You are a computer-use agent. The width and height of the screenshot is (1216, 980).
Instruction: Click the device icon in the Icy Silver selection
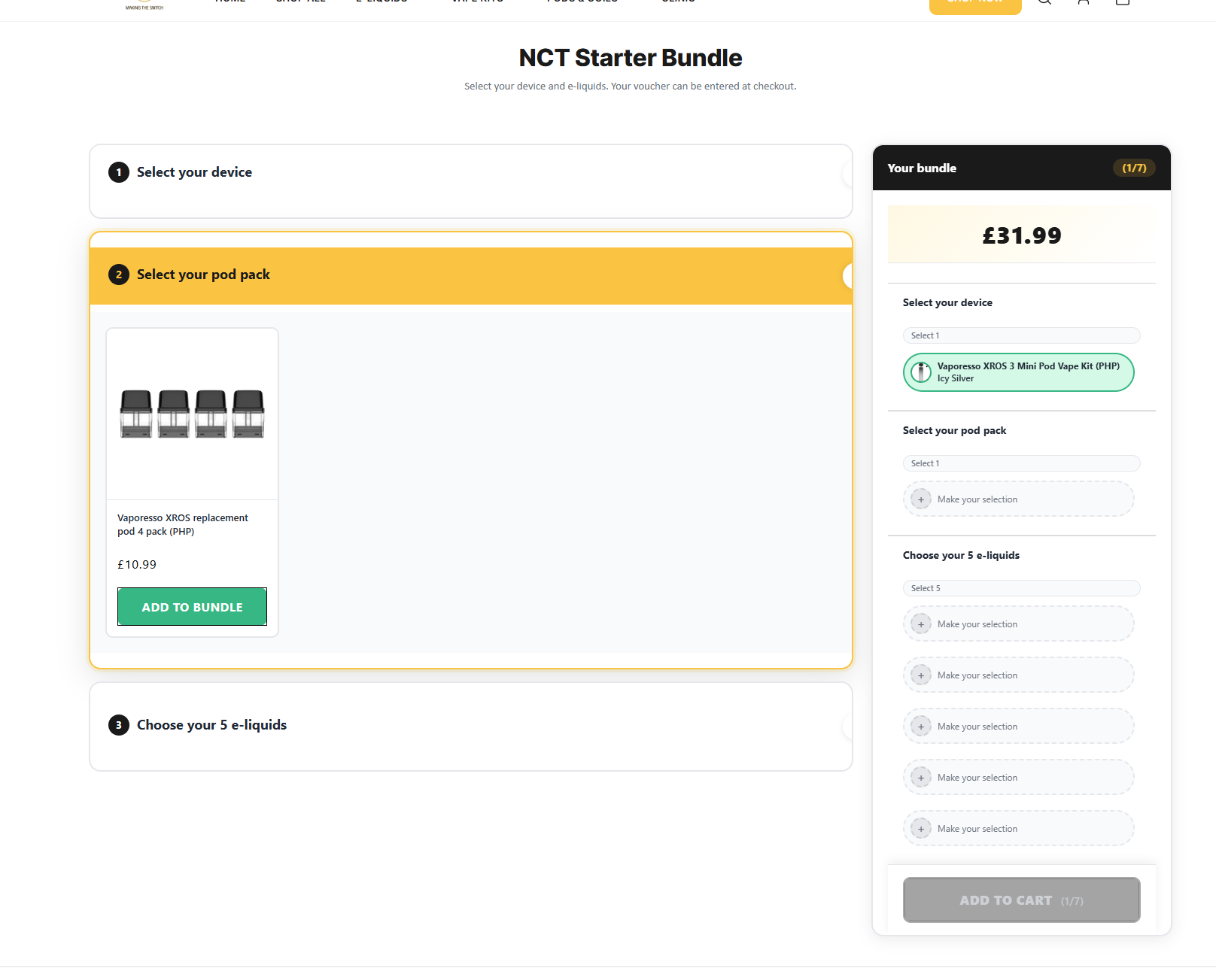pos(921,372)
